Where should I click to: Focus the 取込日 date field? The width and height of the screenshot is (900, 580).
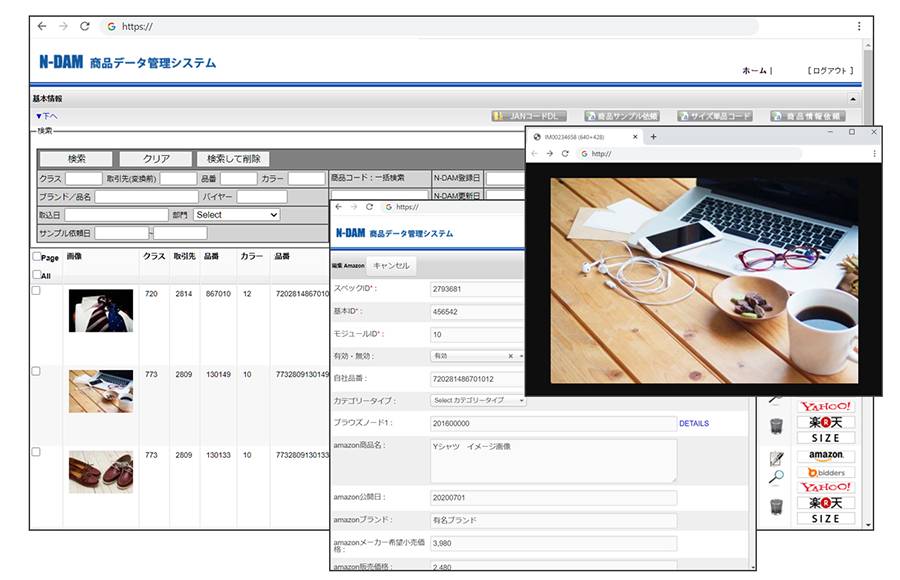[x=117, y=215]
